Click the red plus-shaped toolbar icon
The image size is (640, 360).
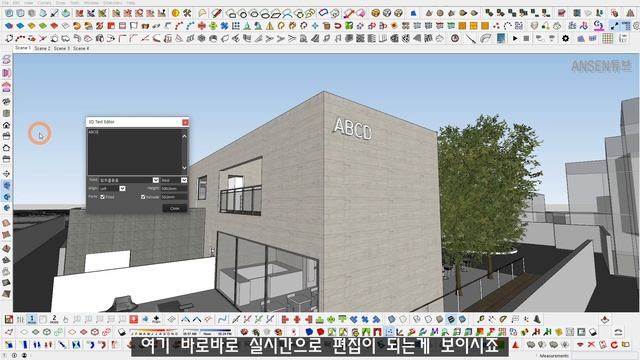(x=202, y=26)
